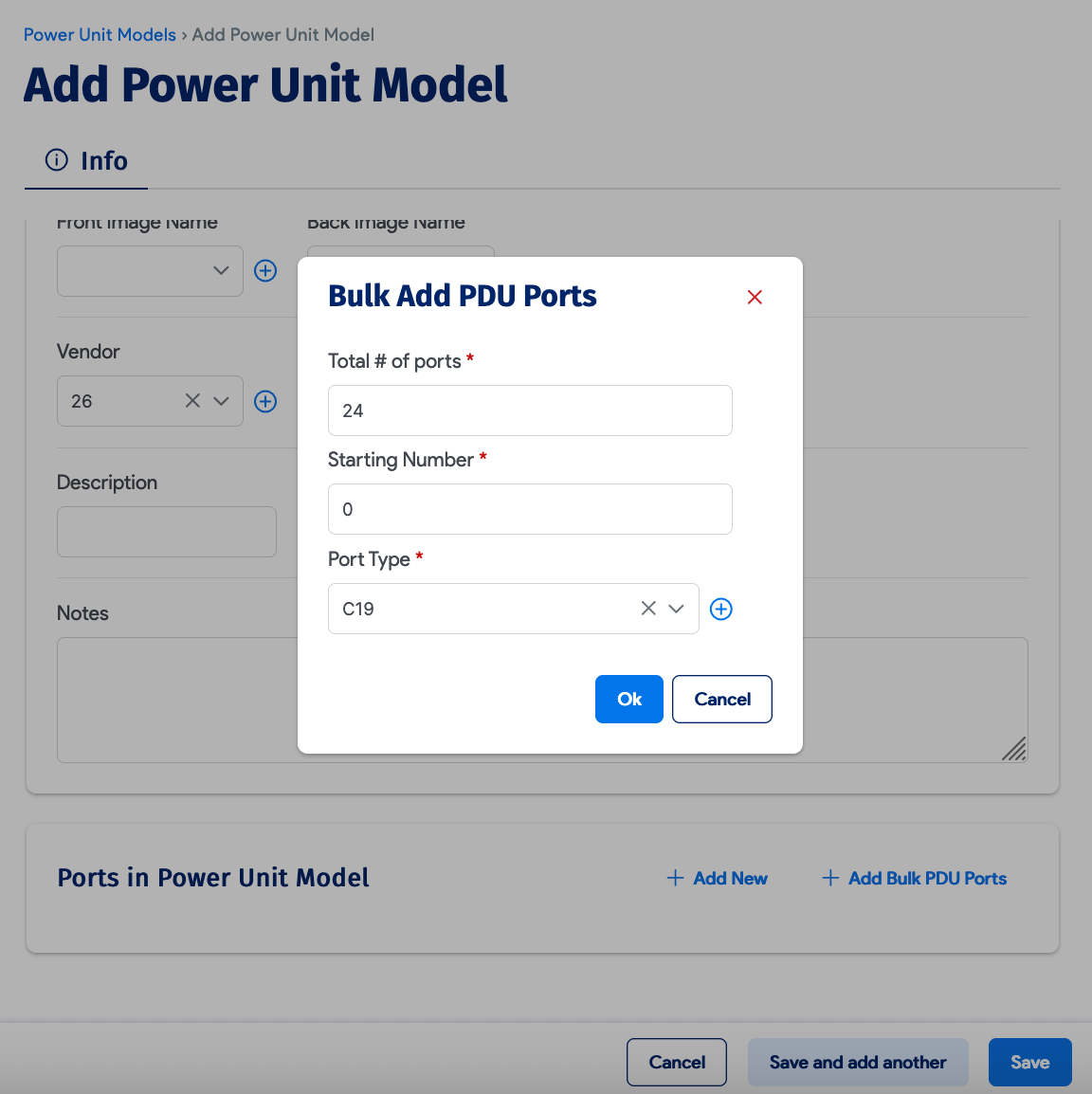Open the Front Image Name dropdown

(221, 270)
